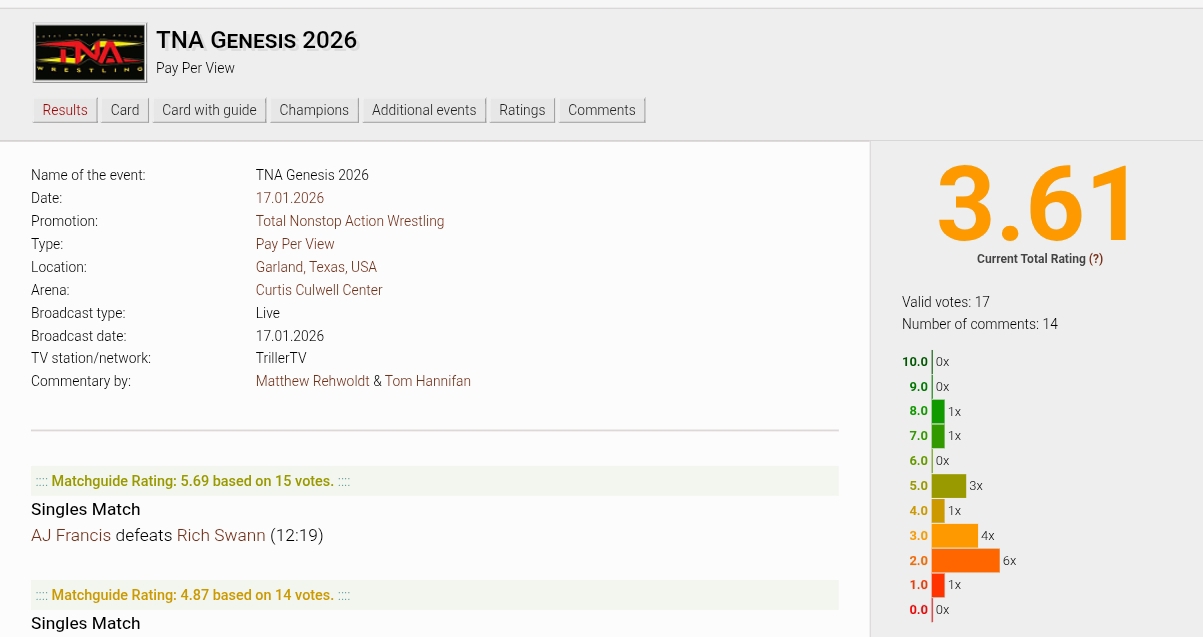Open Tom Hannifan commentator profile
Image resolution: width=1203 pixels, height=637 pixels.
(428, 381)
